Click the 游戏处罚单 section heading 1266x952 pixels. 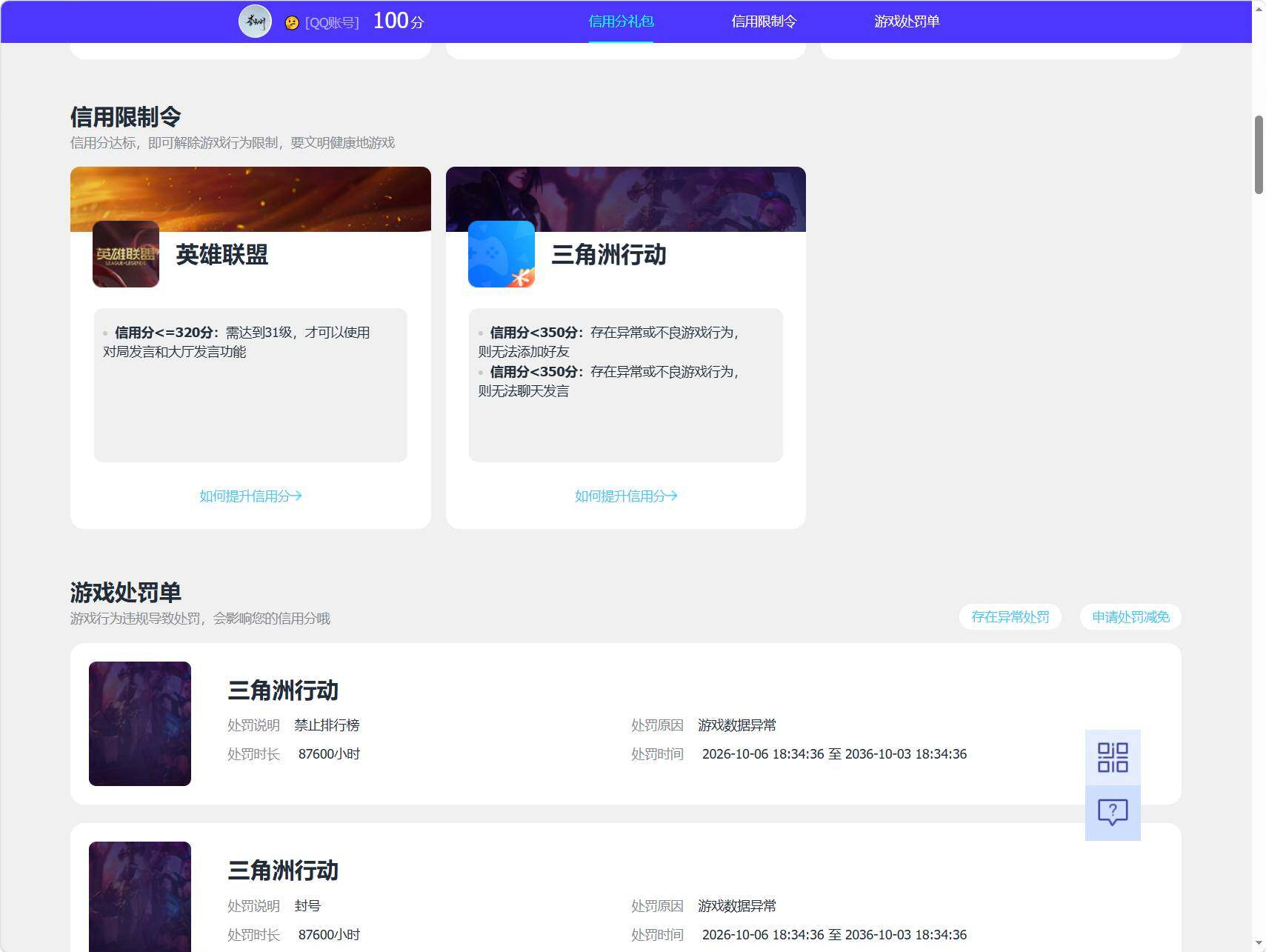[126, 592]
